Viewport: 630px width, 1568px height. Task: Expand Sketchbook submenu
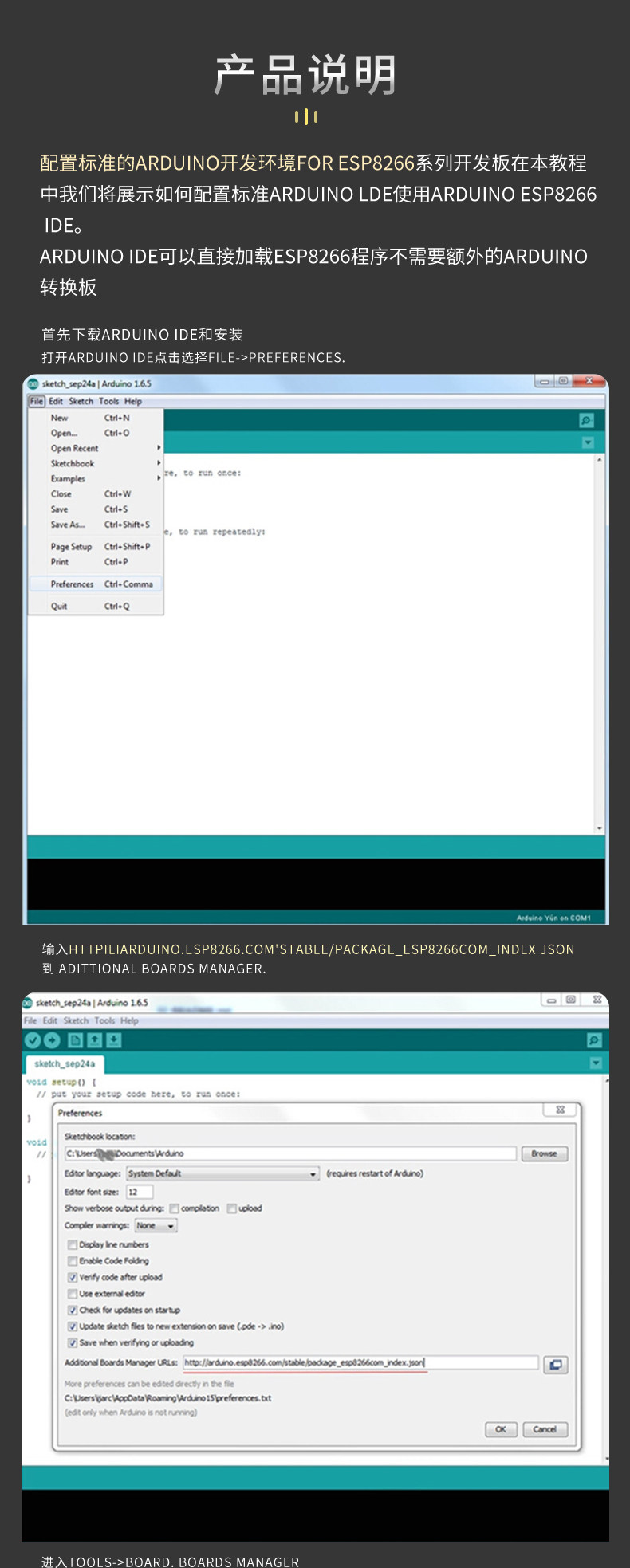point(96,463)
